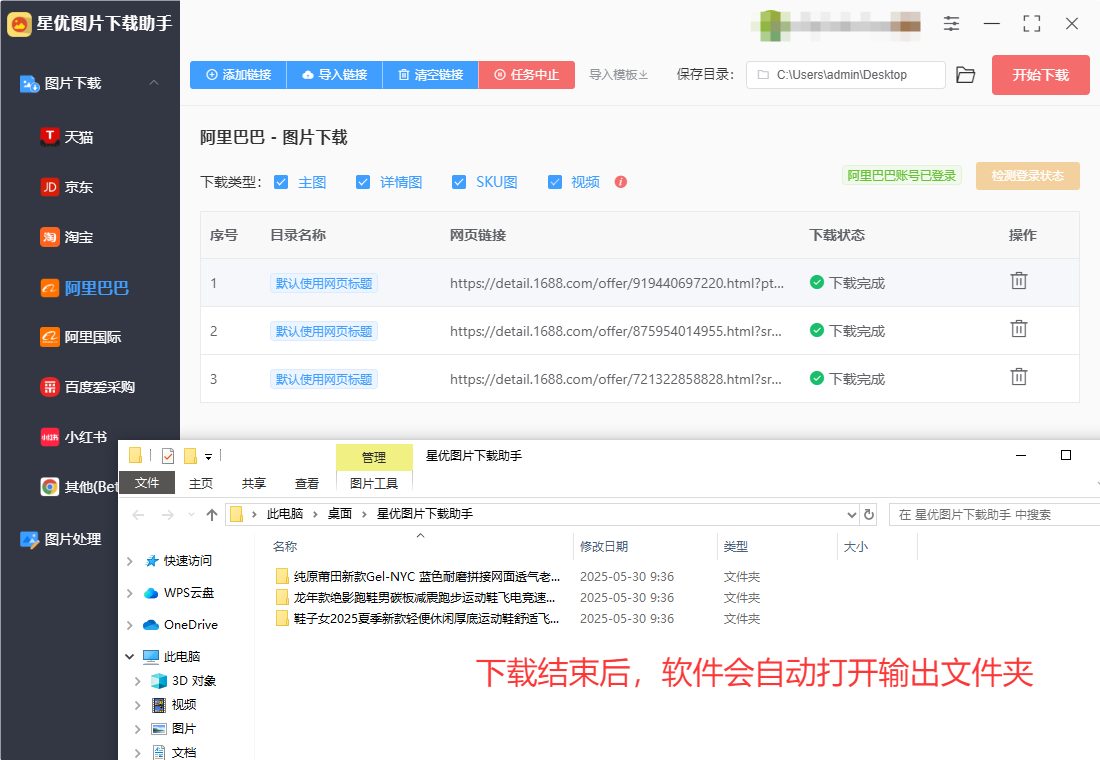Delete row 1 with its trash icon

[x=1019, y=281]
